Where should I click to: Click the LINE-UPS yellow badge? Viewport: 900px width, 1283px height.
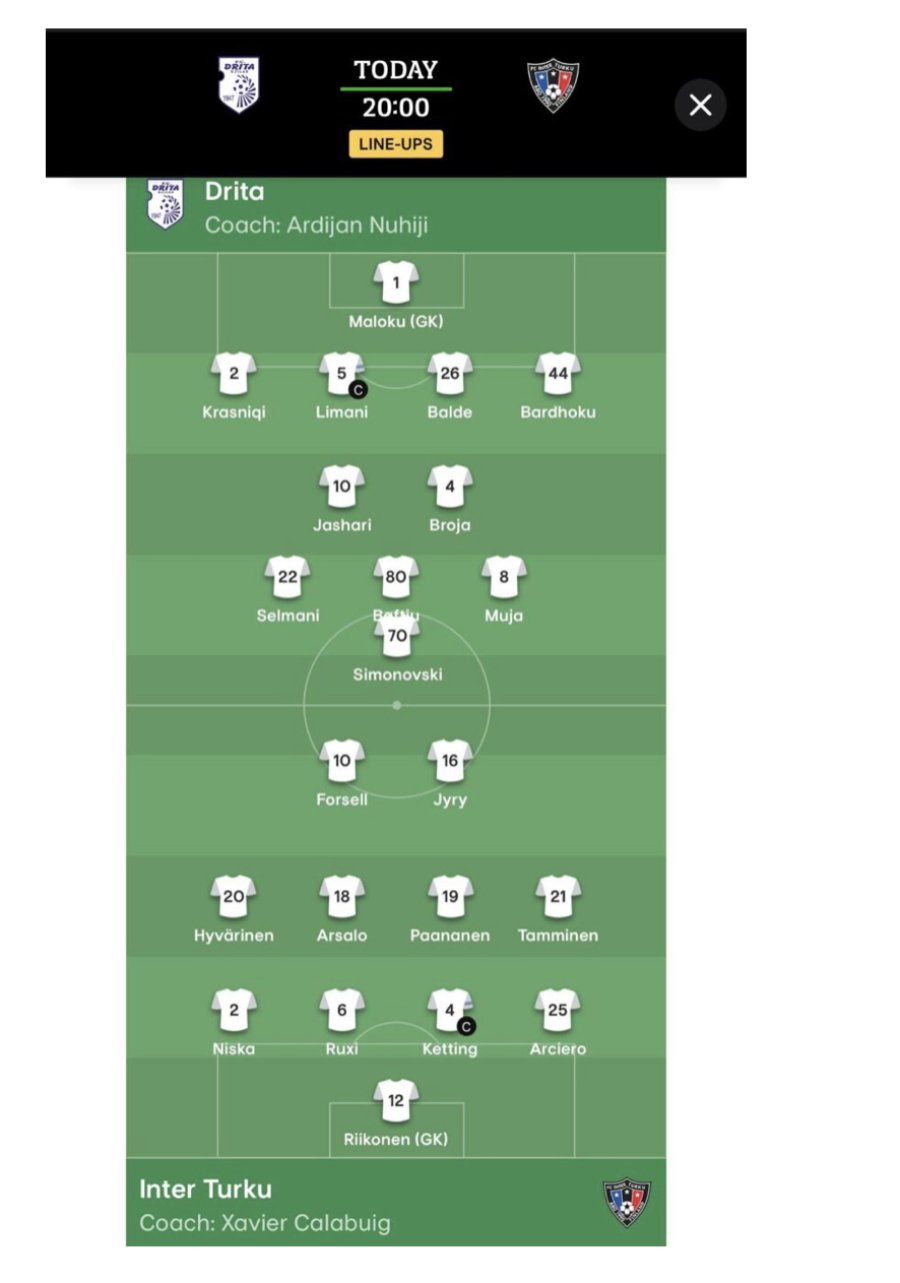coord(396,144)
